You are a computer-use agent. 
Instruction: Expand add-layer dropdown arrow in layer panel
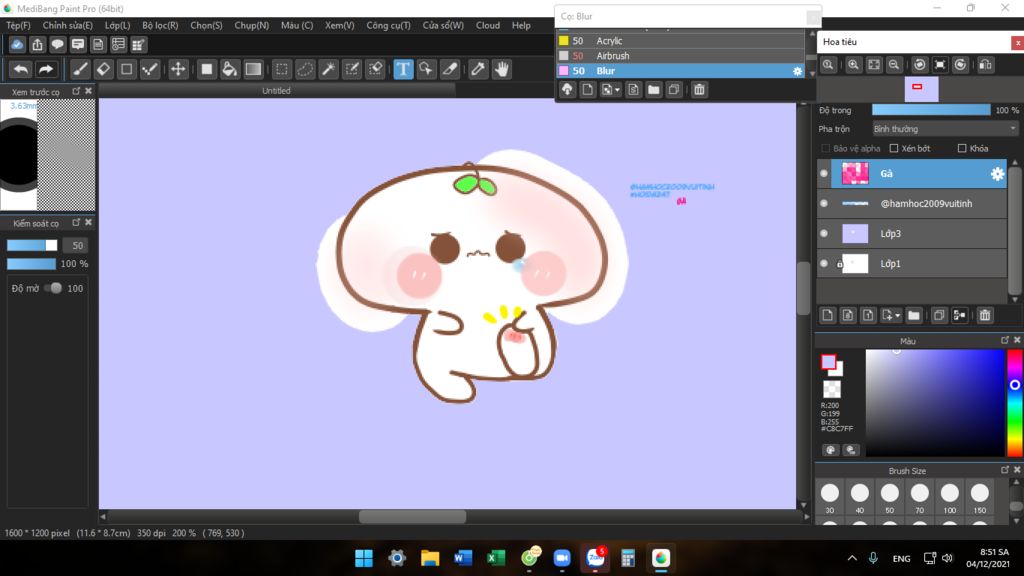tap(897, 316)
